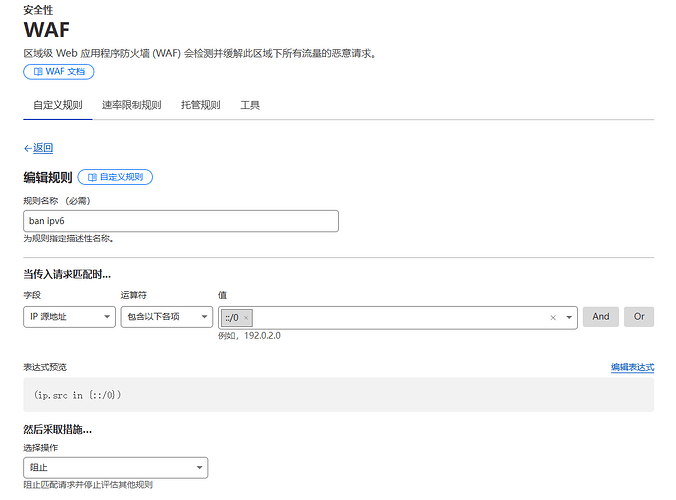This screenshot has height=500, width=676.
Task: Open the WAF 文档 documentation button
Action: pos(59,72)
